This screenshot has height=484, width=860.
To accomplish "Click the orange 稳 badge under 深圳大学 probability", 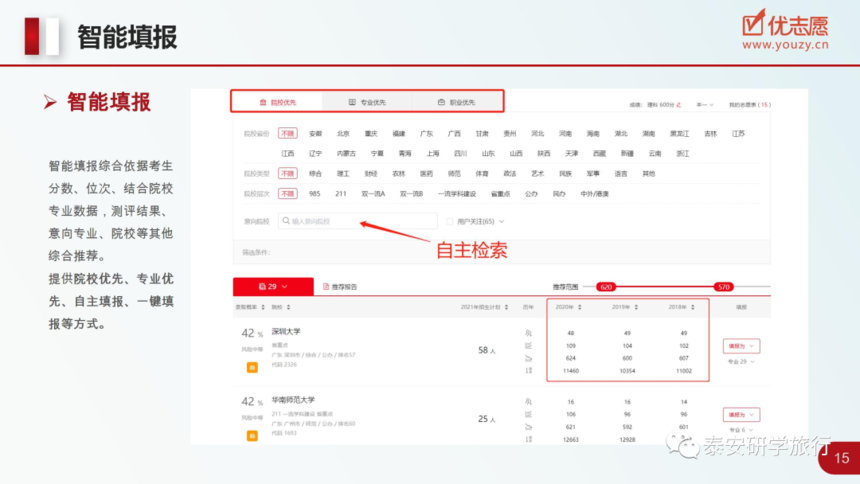I will [x=252, y=368].
